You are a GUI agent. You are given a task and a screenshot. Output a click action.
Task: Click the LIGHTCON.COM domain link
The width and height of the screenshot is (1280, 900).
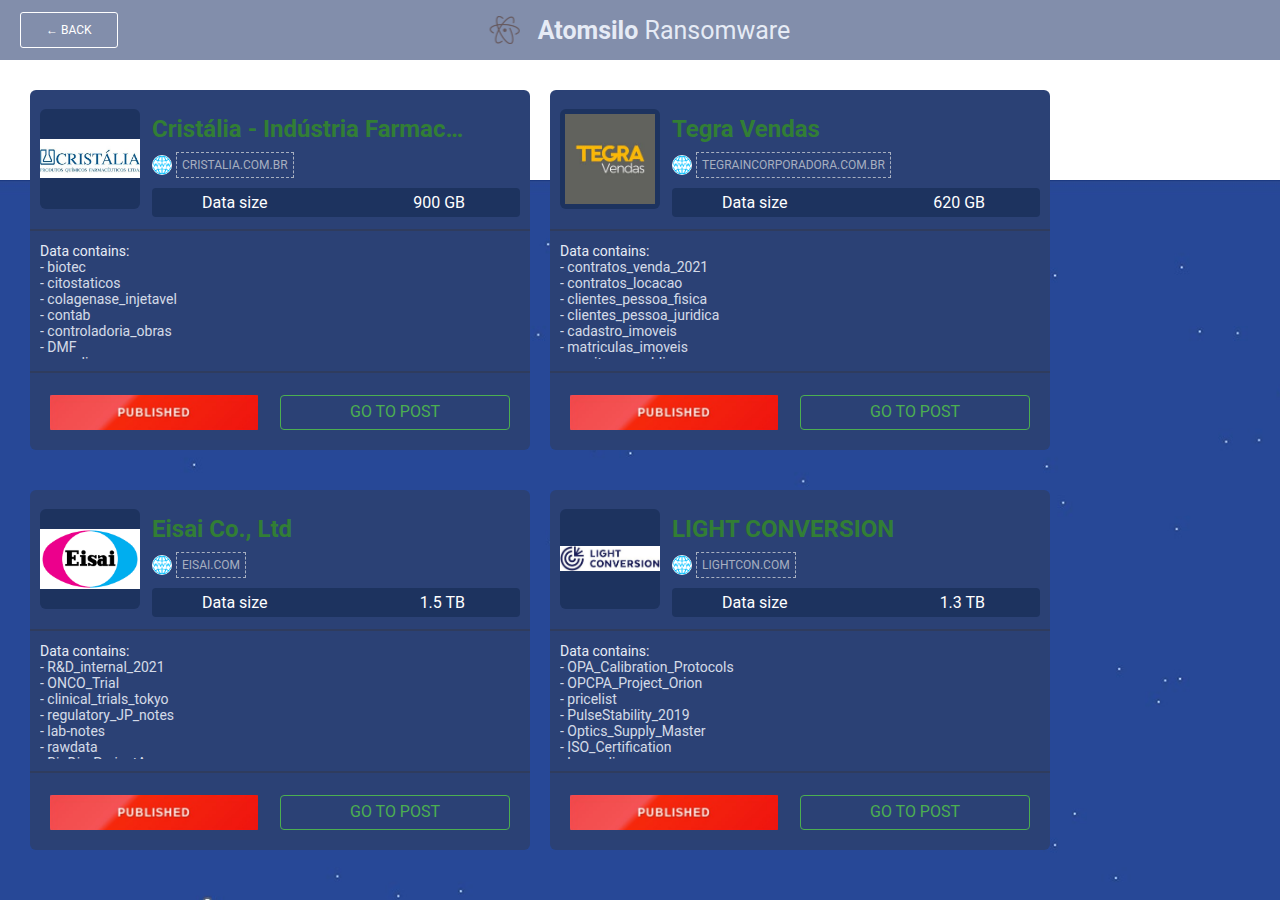(x=746, y=565)
